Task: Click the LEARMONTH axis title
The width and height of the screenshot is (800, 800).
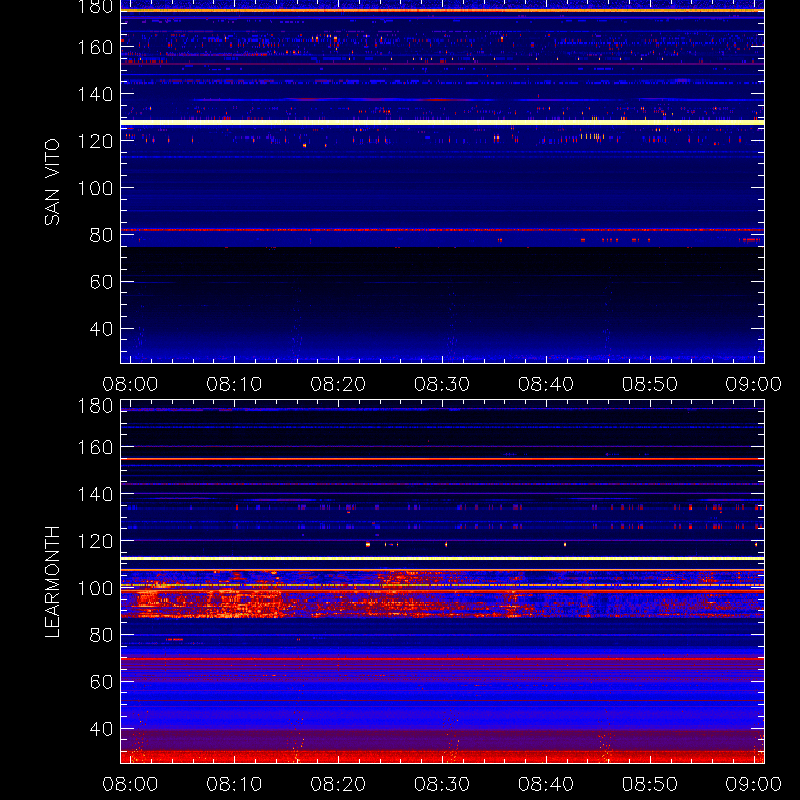Action: click(x=52, y=582)
